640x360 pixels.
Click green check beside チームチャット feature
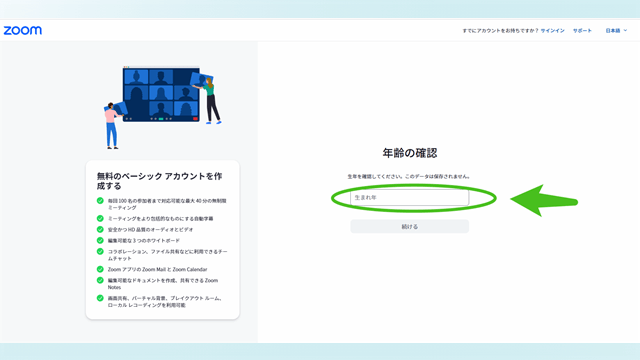(x=100, y=251)
